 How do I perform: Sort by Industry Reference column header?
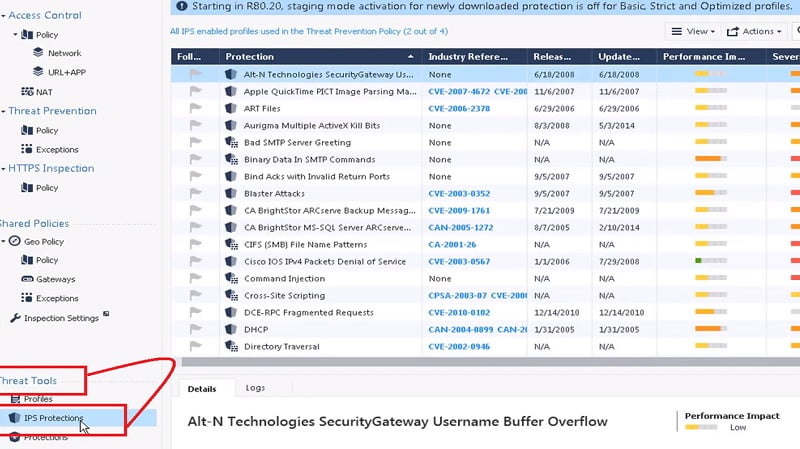point(474,57)
